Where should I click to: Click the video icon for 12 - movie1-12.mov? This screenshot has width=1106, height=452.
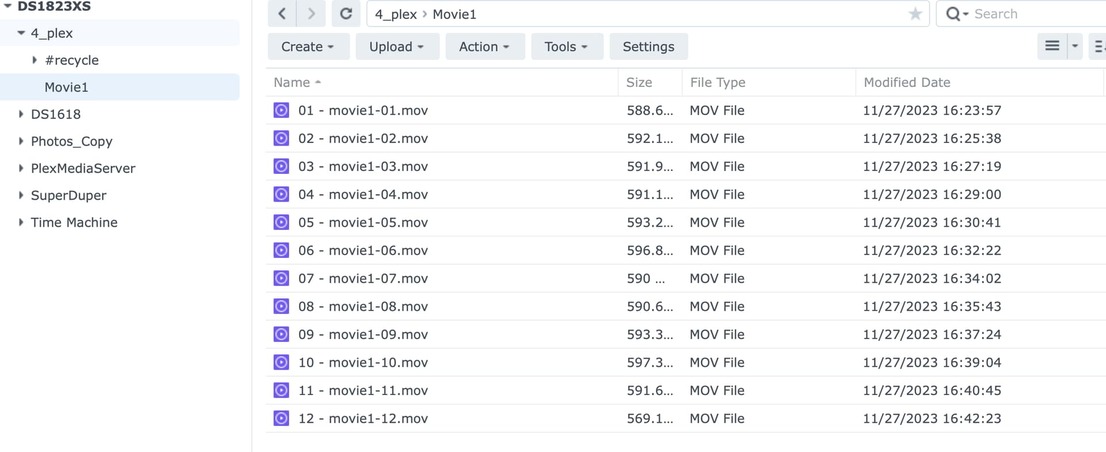(x=281, y=418)
